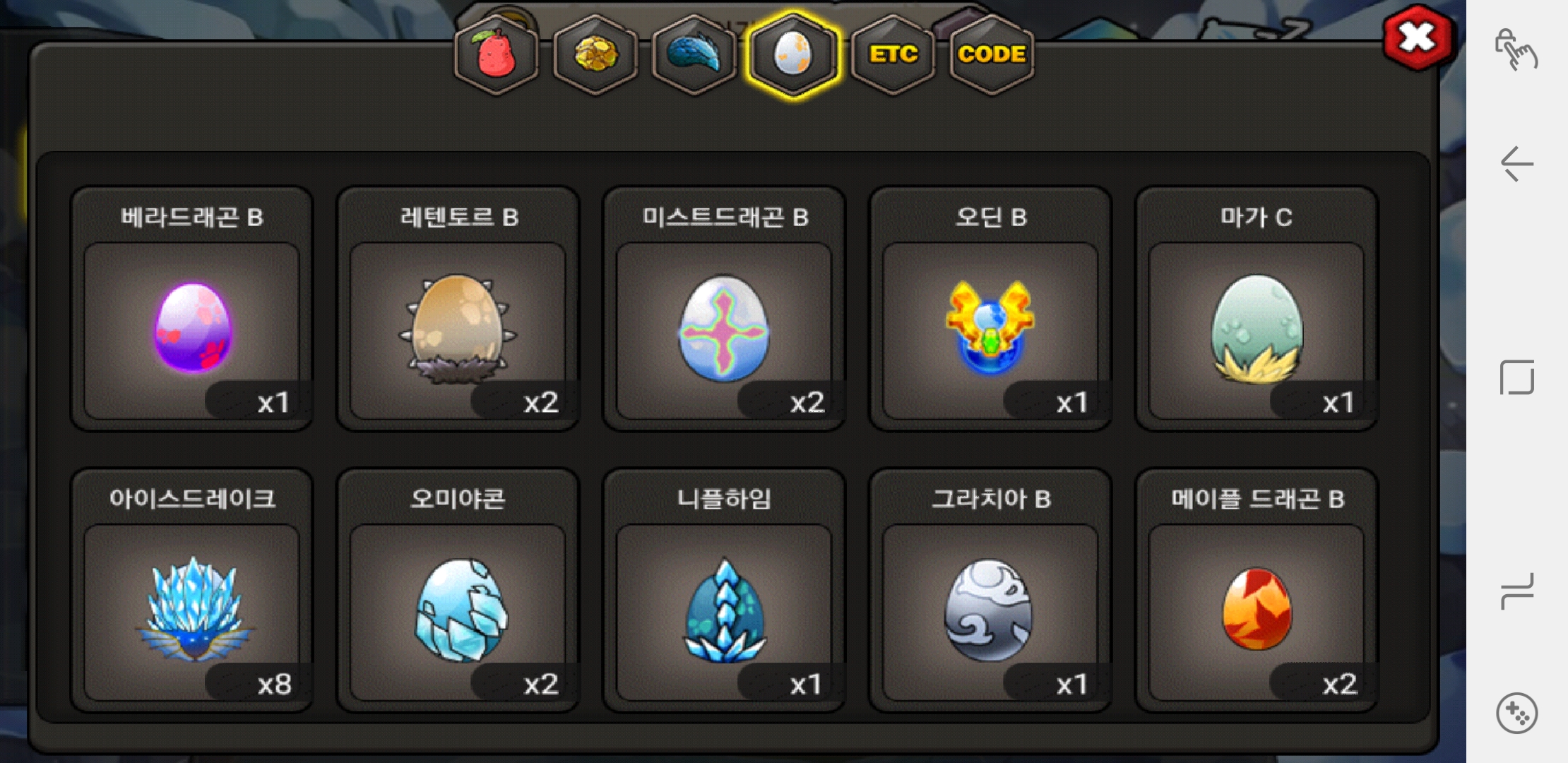Tap the touch pointer icon in sidebar
Viewport: 1568px width, 763px height.
click(1516, 49)
